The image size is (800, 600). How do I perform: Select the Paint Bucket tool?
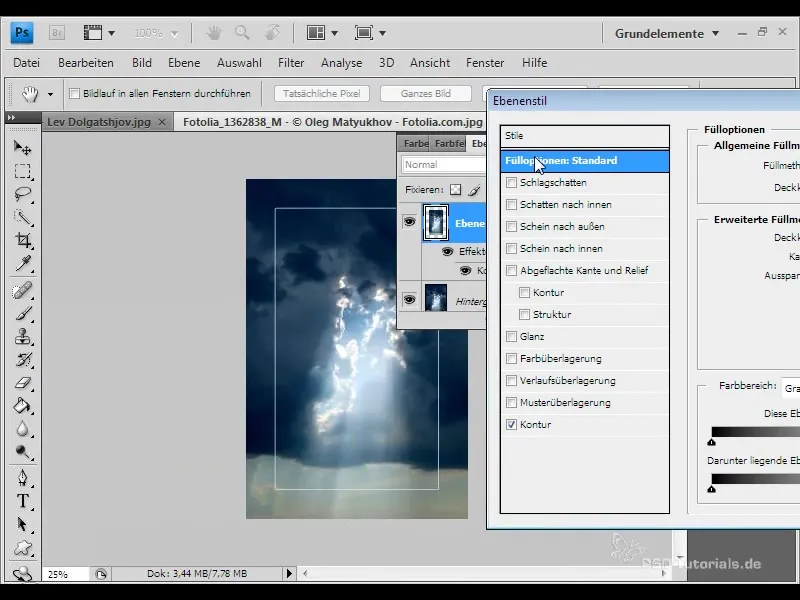coord(22,406)
